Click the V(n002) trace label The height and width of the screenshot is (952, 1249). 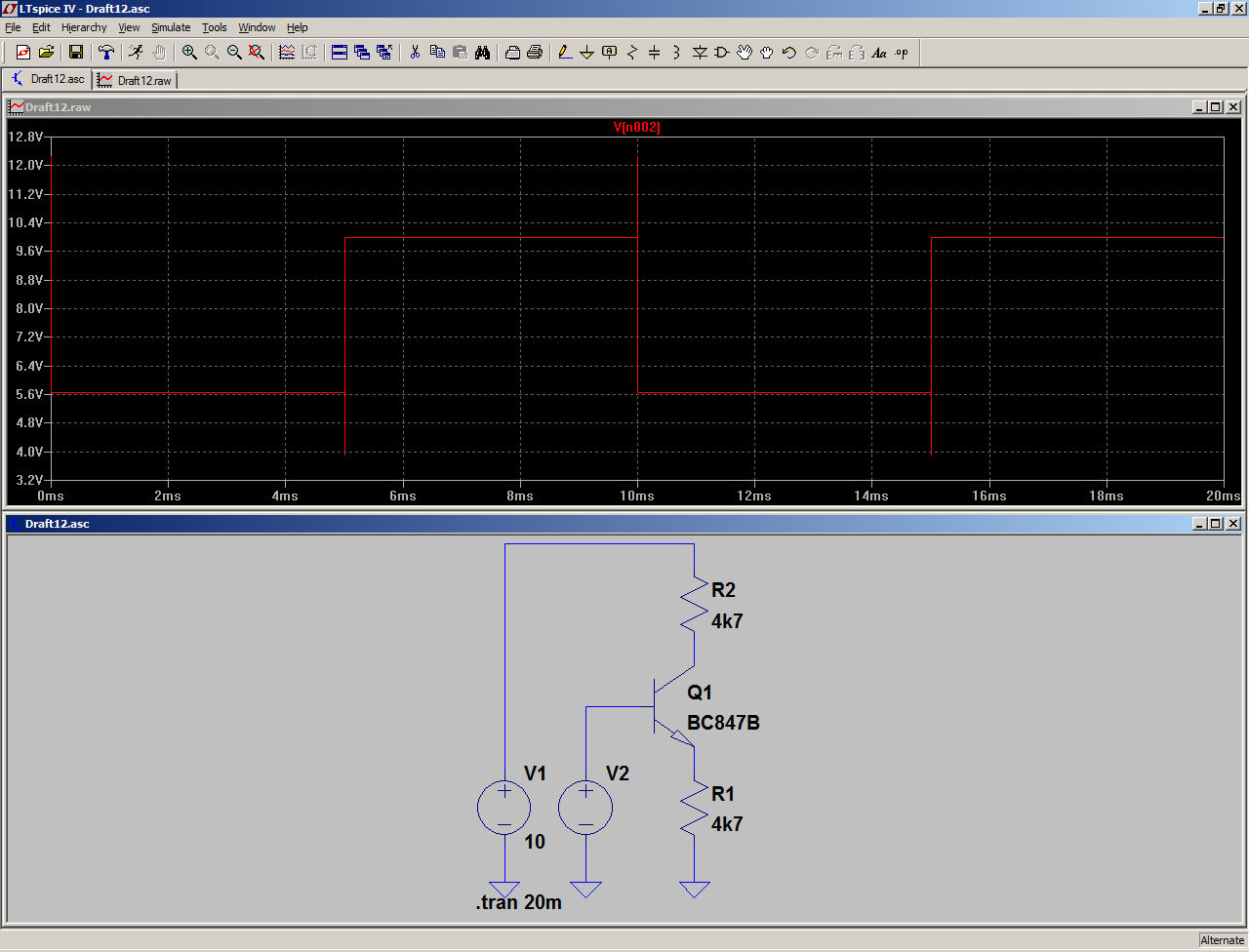[x=637, y=127]
